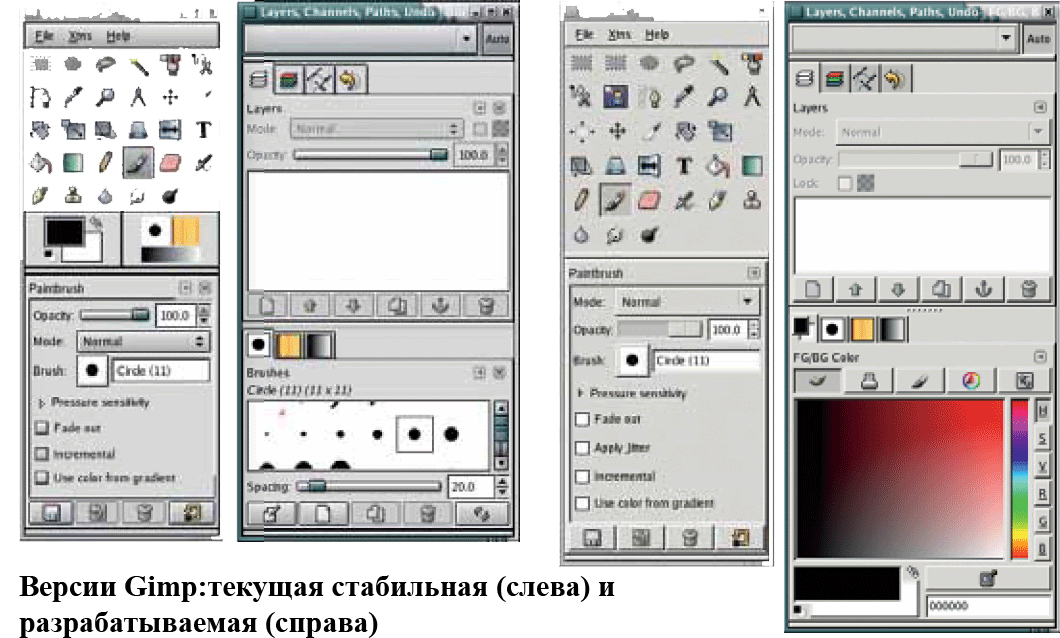Viewport: 1060px width, 638px height.
Task: Open Xtns menu in left toolbox
Action: (80, 36)
